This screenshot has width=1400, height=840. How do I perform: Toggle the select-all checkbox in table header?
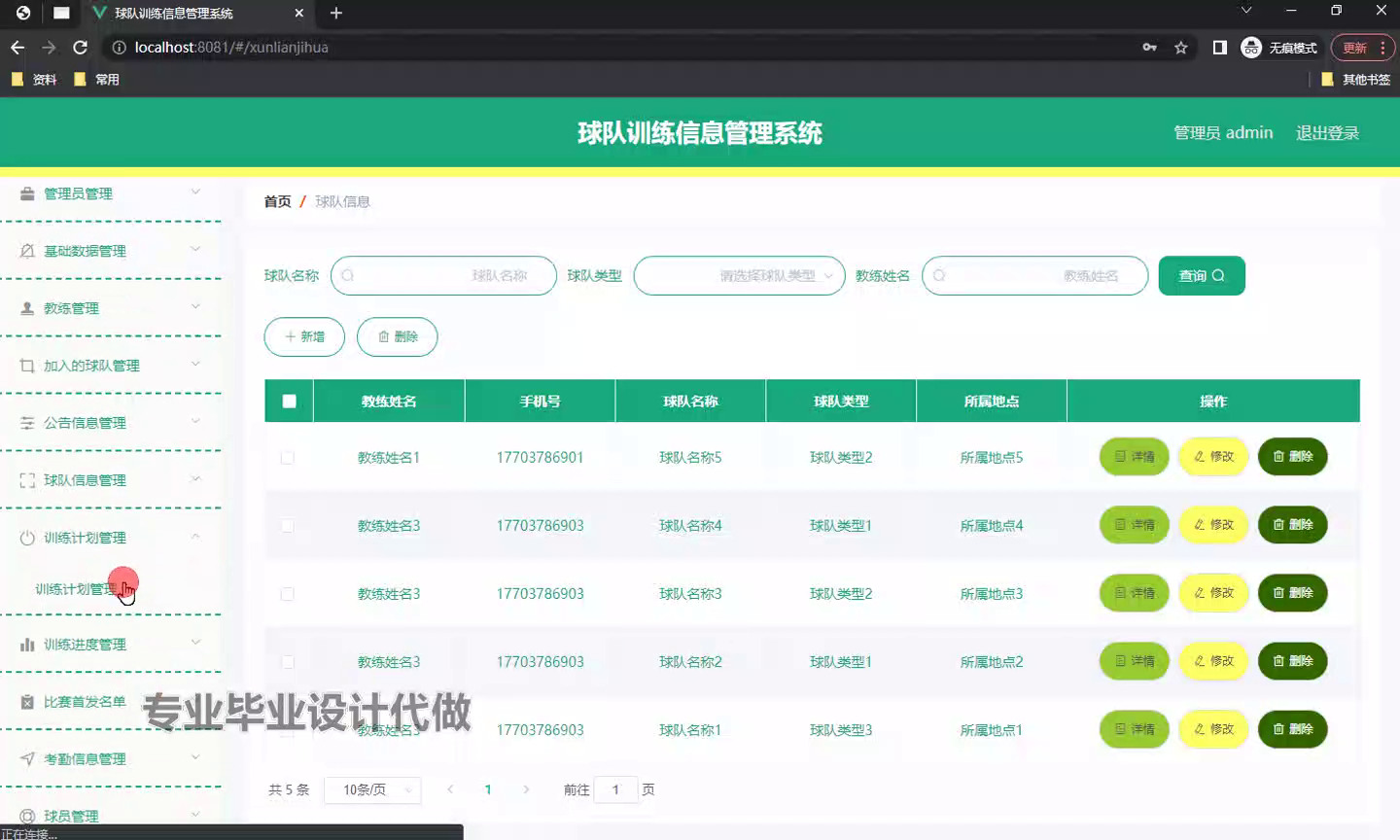pyautogui.click(x=289, y=401)
